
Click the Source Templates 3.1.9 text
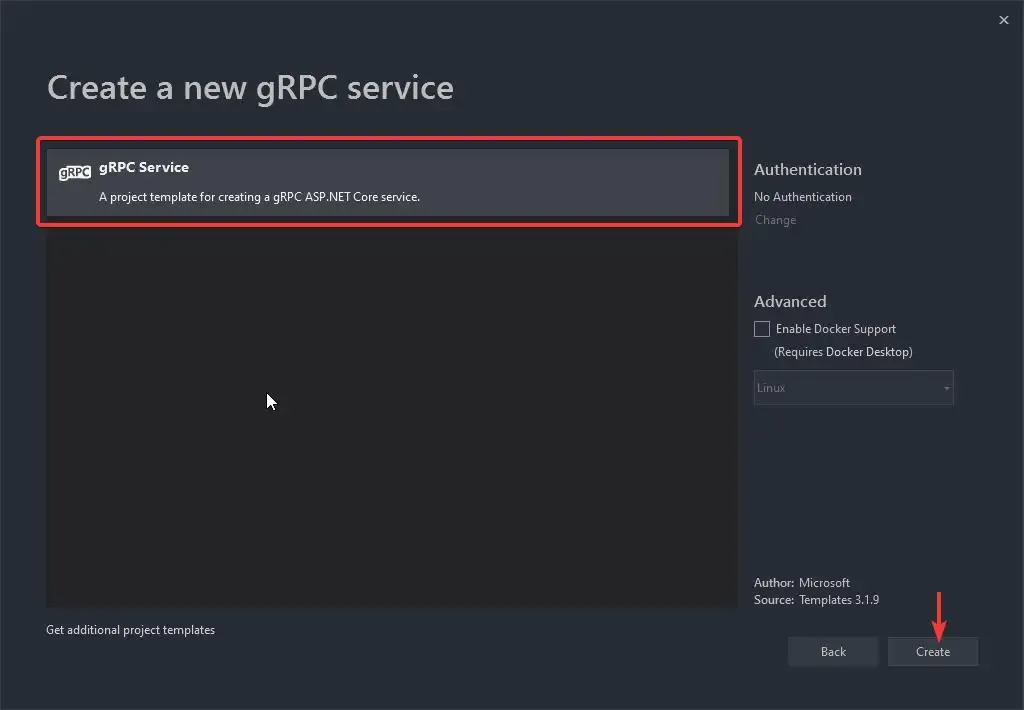815,599
